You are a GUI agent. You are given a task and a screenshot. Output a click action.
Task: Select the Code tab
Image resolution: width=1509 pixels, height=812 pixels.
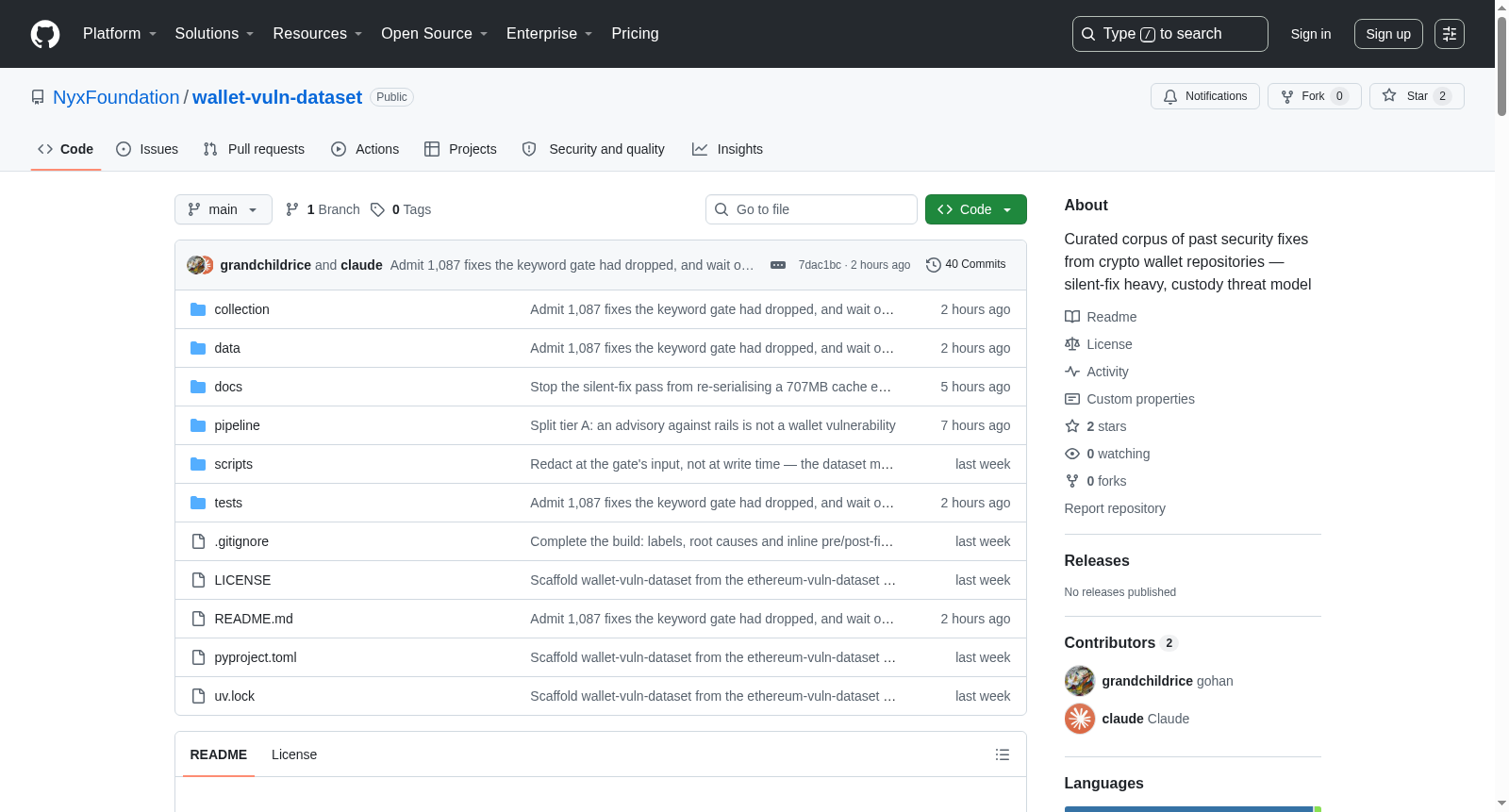66,149
